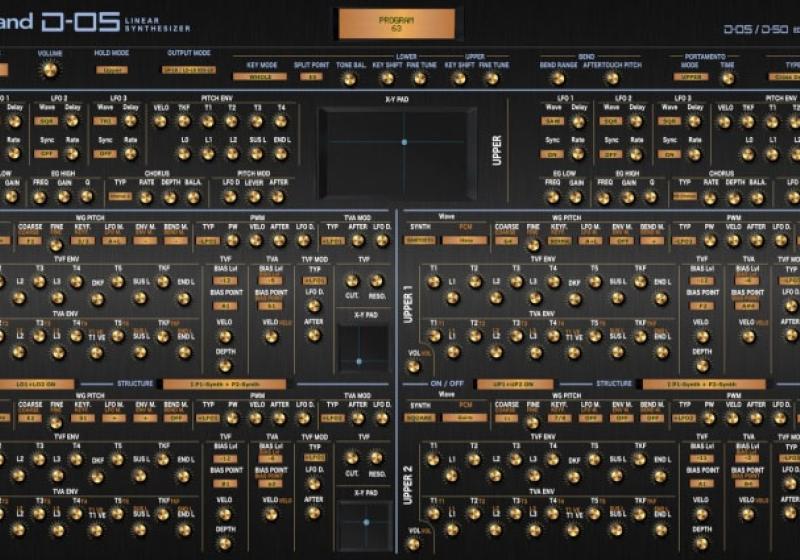800x560 pixels.
Task: Toggle Upper partials ON / OFF field
Action: coord(515,384)
